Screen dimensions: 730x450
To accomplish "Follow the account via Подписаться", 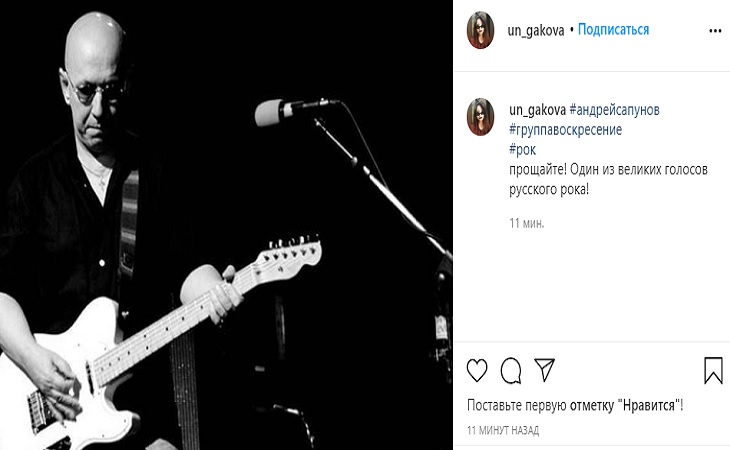I will pos(613,30).
